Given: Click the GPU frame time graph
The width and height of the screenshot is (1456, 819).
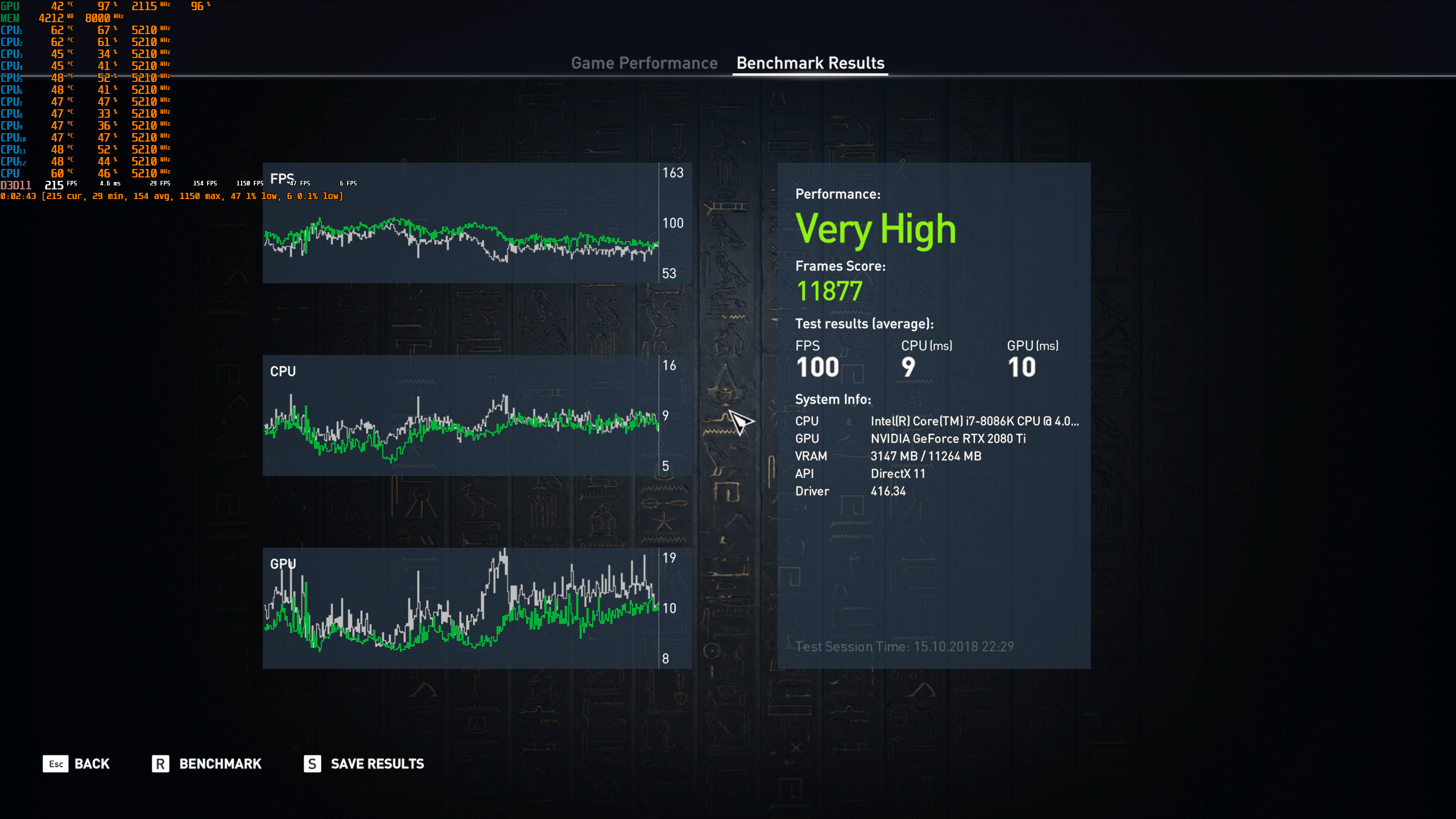Looking at the screenshot, I should [x=461, y=608].
